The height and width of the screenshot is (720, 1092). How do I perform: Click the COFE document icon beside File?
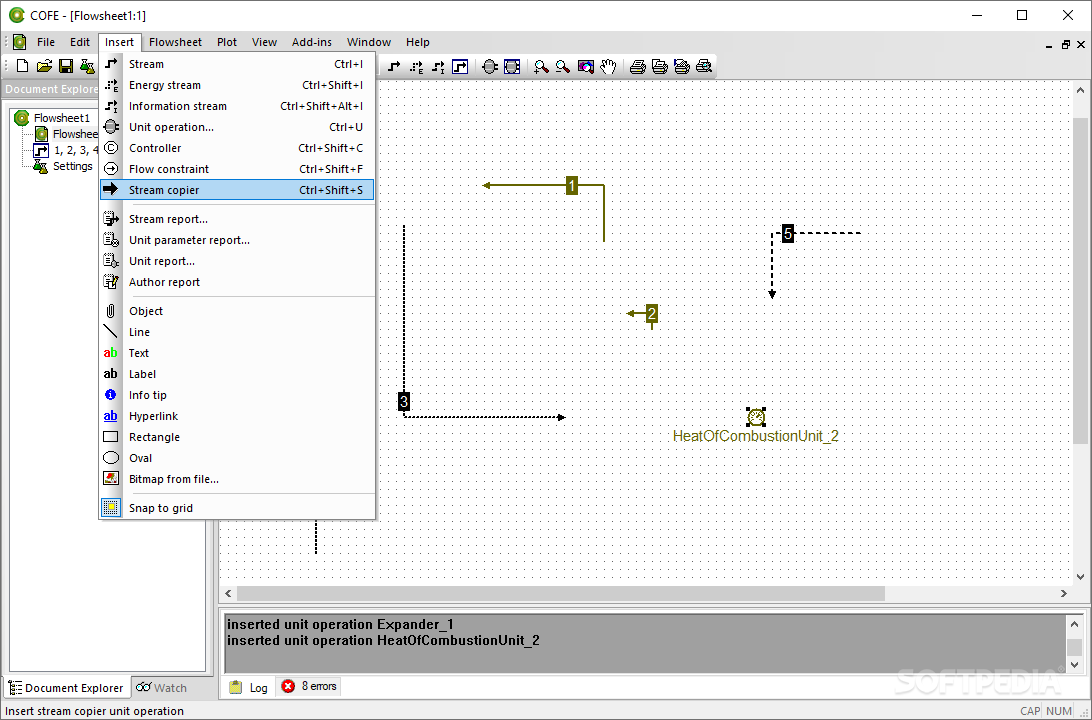pos(20,42)
